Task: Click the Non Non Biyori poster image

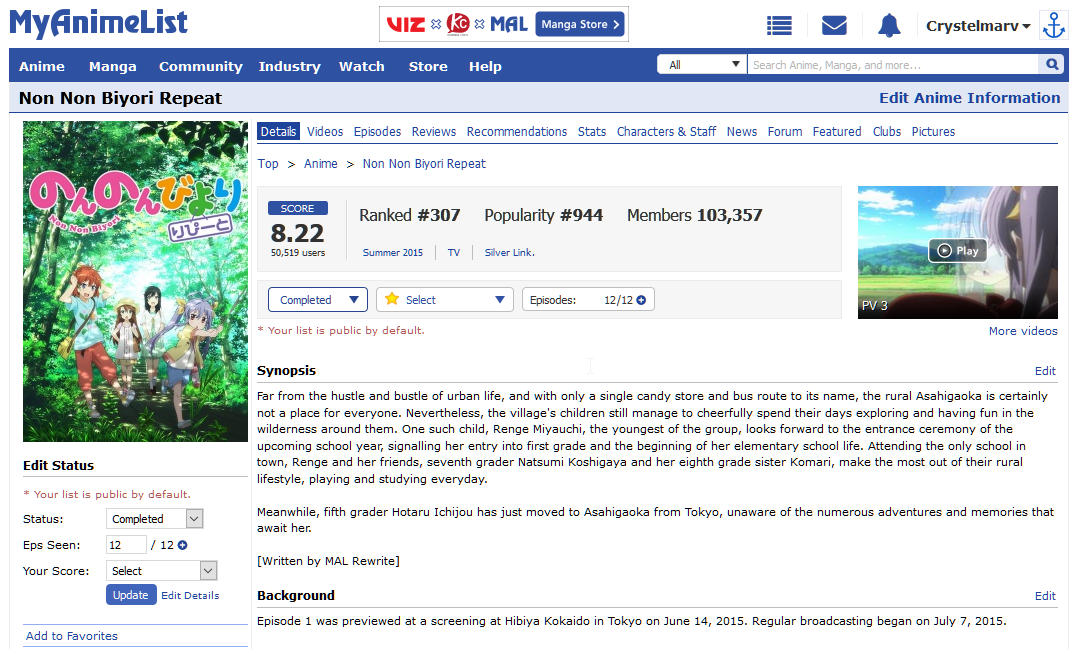Action: pyautogui.click(x=135, y=282)
